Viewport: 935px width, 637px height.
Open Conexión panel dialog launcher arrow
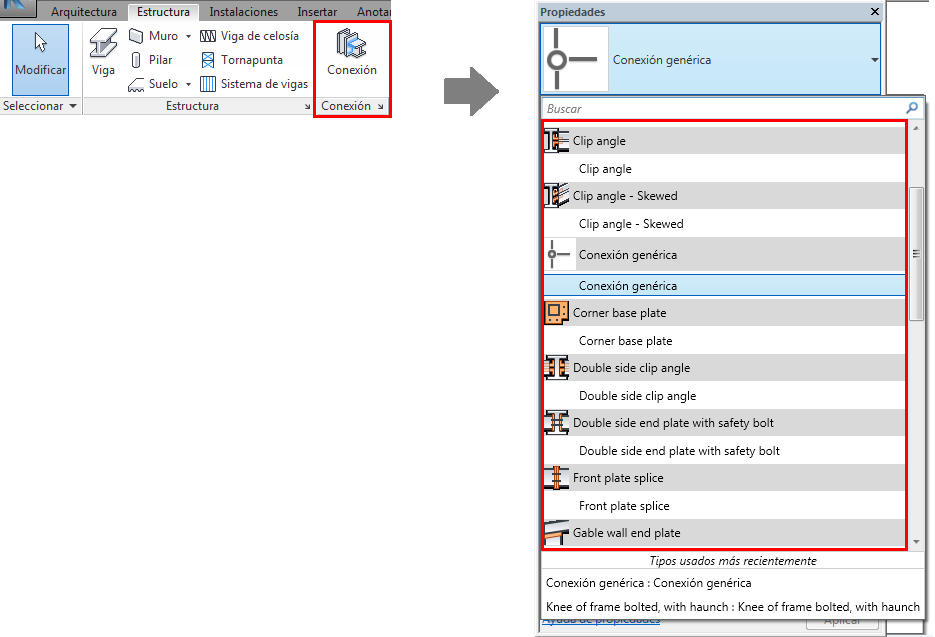coord(380,106)
